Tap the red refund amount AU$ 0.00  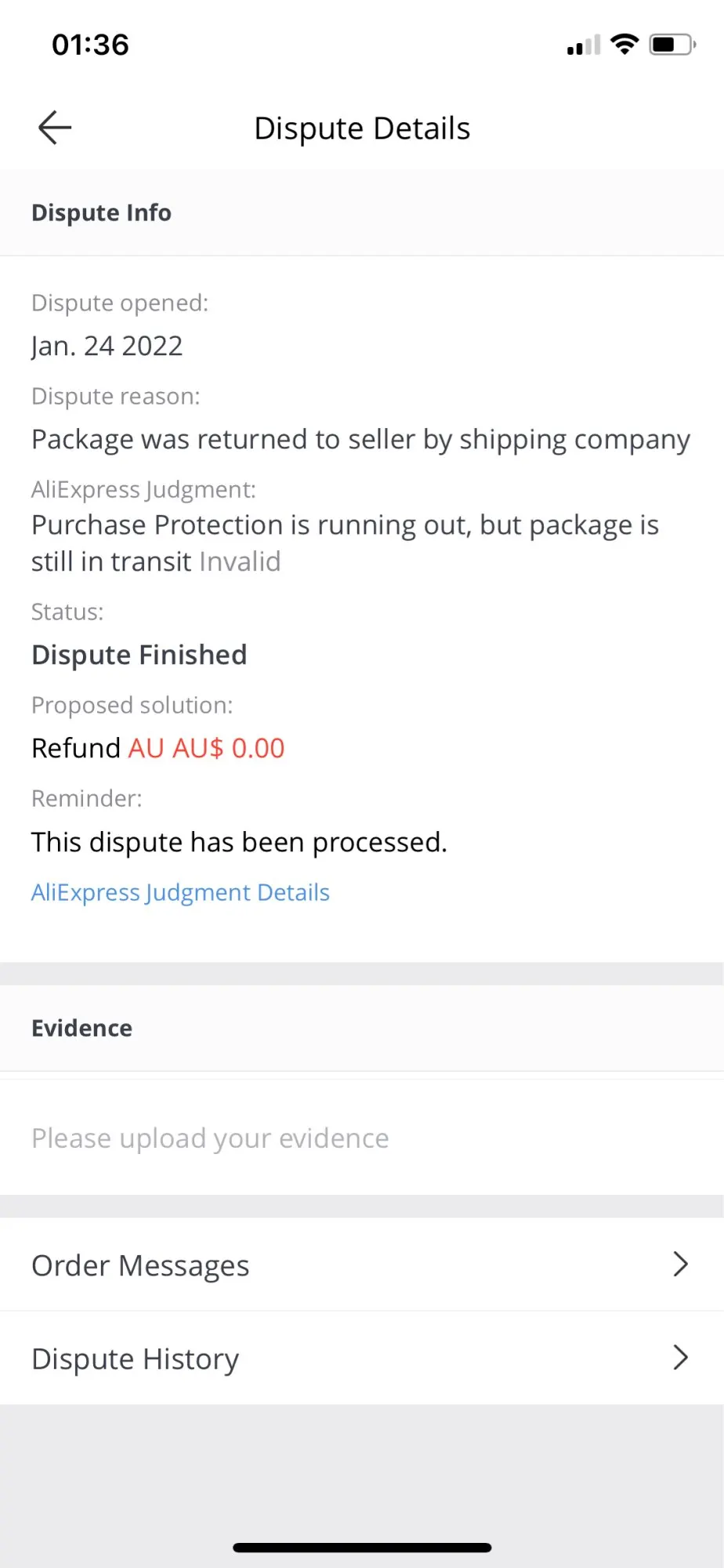(206, 748)
